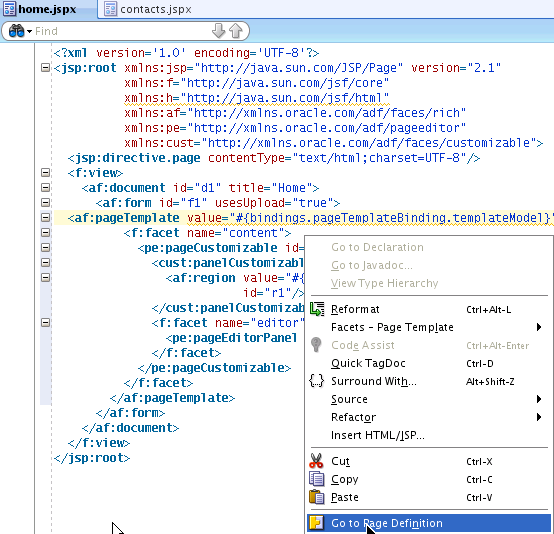554x534 pixels.
Task: Click the binoculars search icon
Action: 16,31
